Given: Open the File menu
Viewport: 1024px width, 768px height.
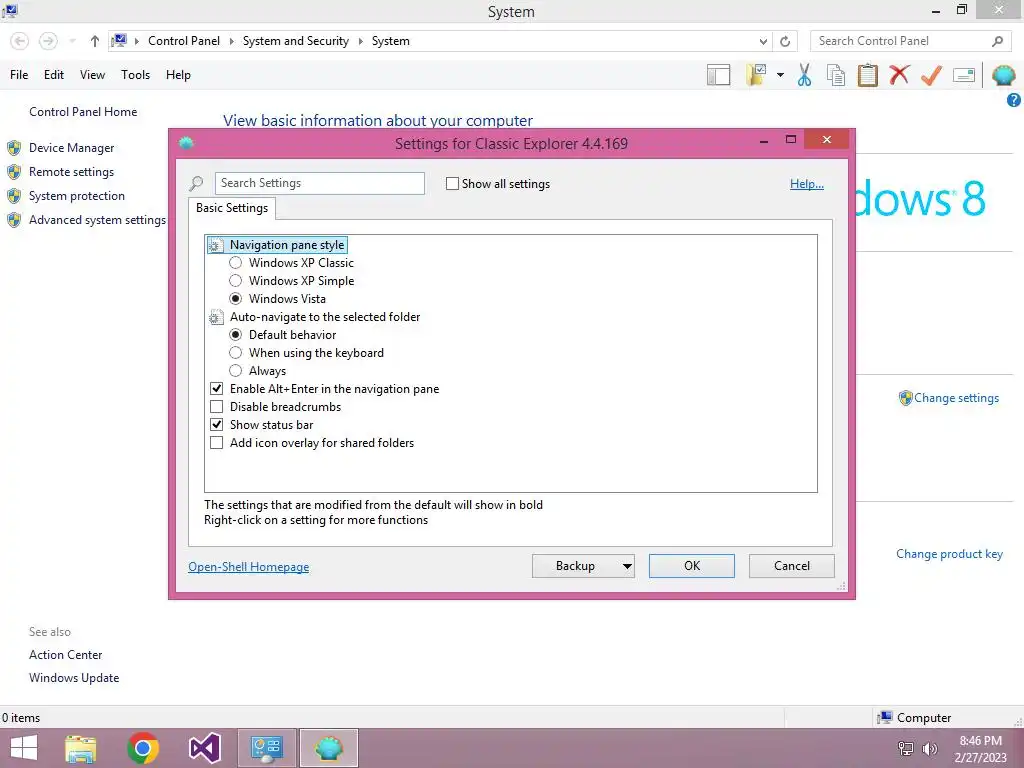Looking at the screenshot, I should pos(19,75).
